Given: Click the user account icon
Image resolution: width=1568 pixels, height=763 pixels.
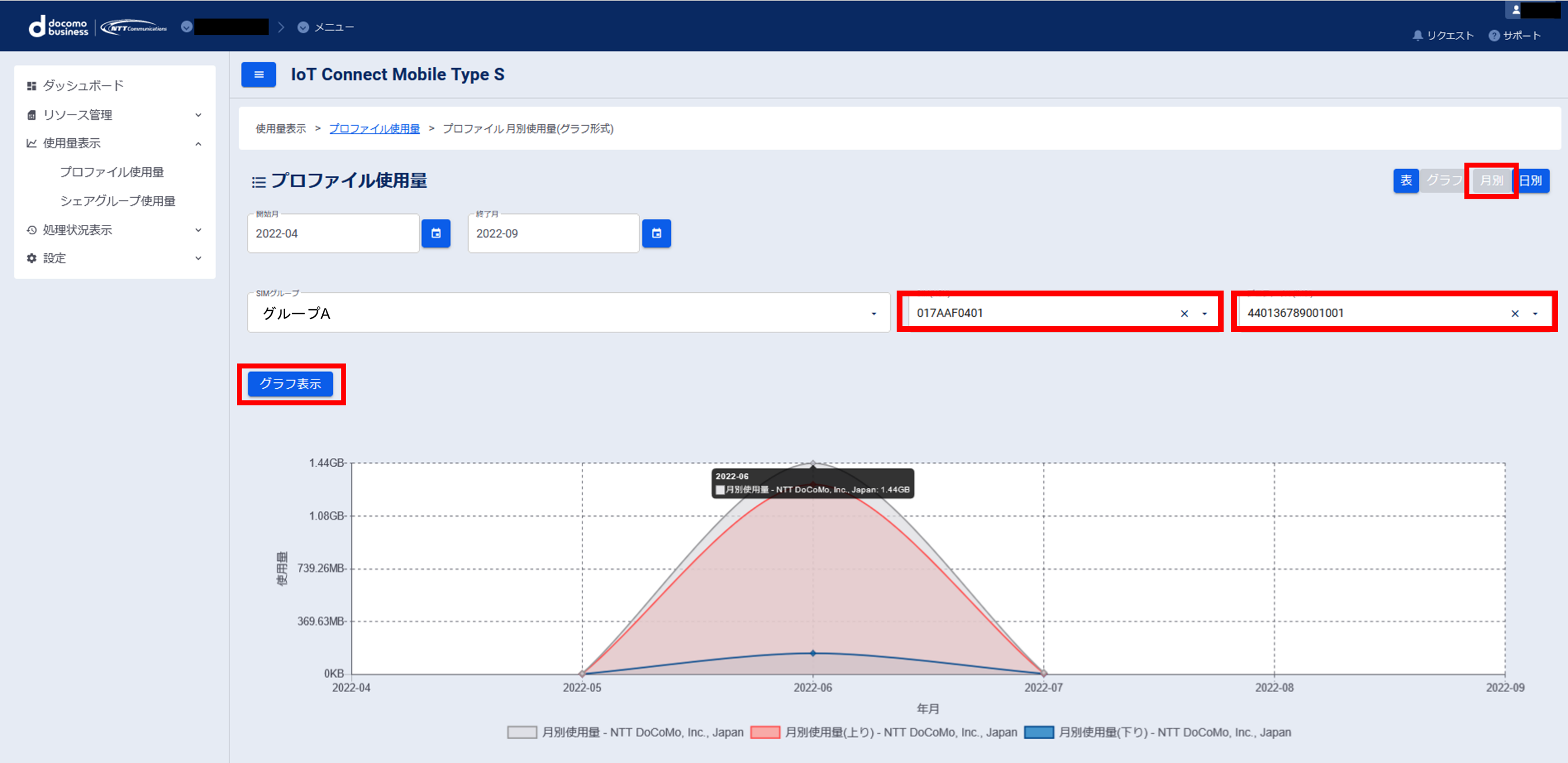Looking at the screenshot, I should pos(1516,10).
